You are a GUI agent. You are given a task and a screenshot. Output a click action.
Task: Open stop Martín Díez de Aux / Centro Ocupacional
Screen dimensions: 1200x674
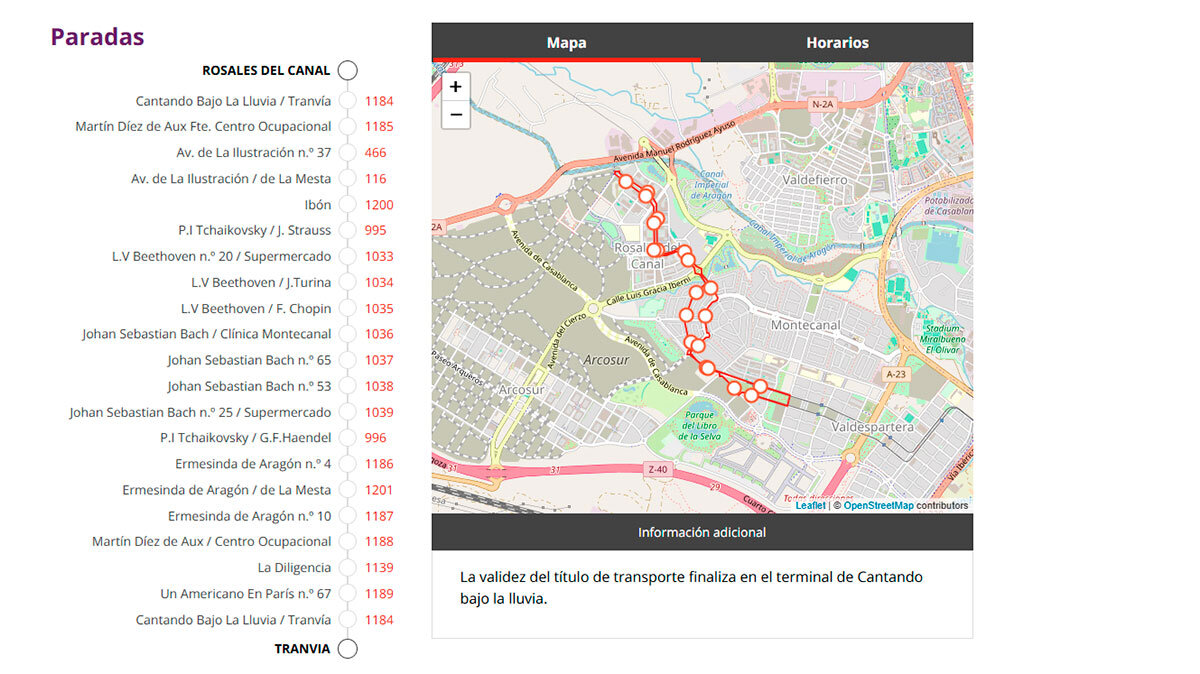(212, 541)
